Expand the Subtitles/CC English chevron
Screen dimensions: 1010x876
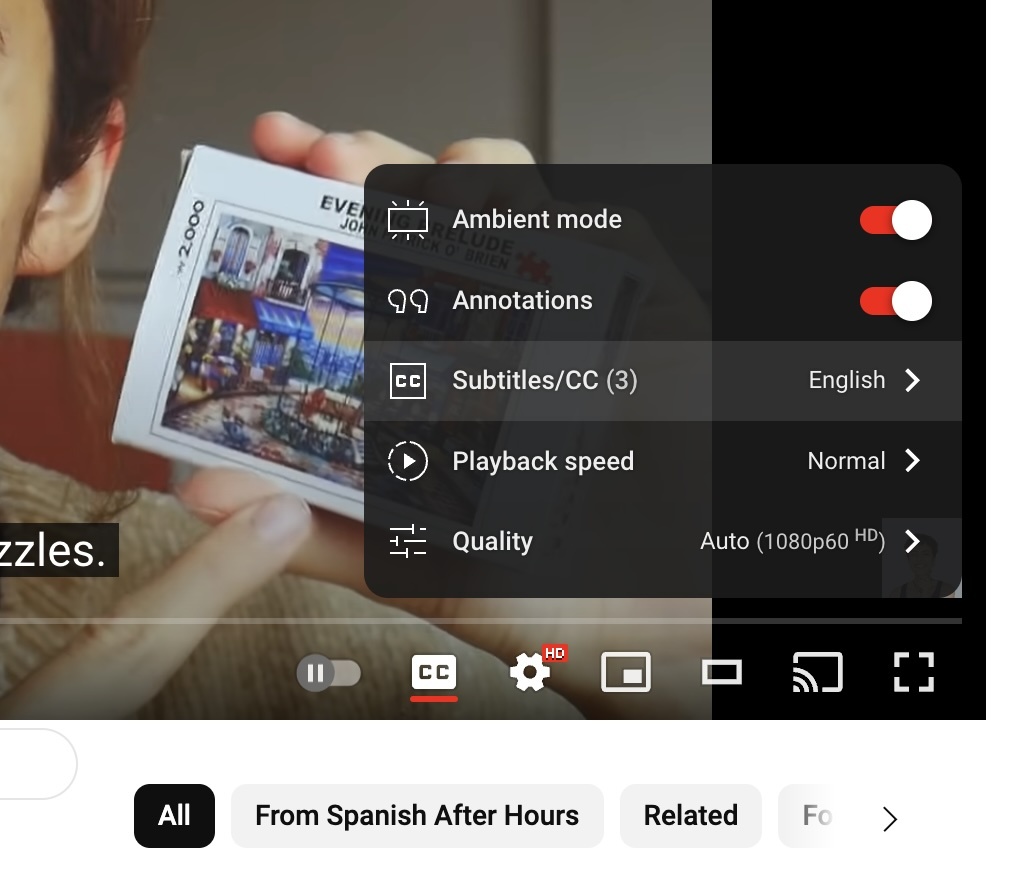coord(912,380)
